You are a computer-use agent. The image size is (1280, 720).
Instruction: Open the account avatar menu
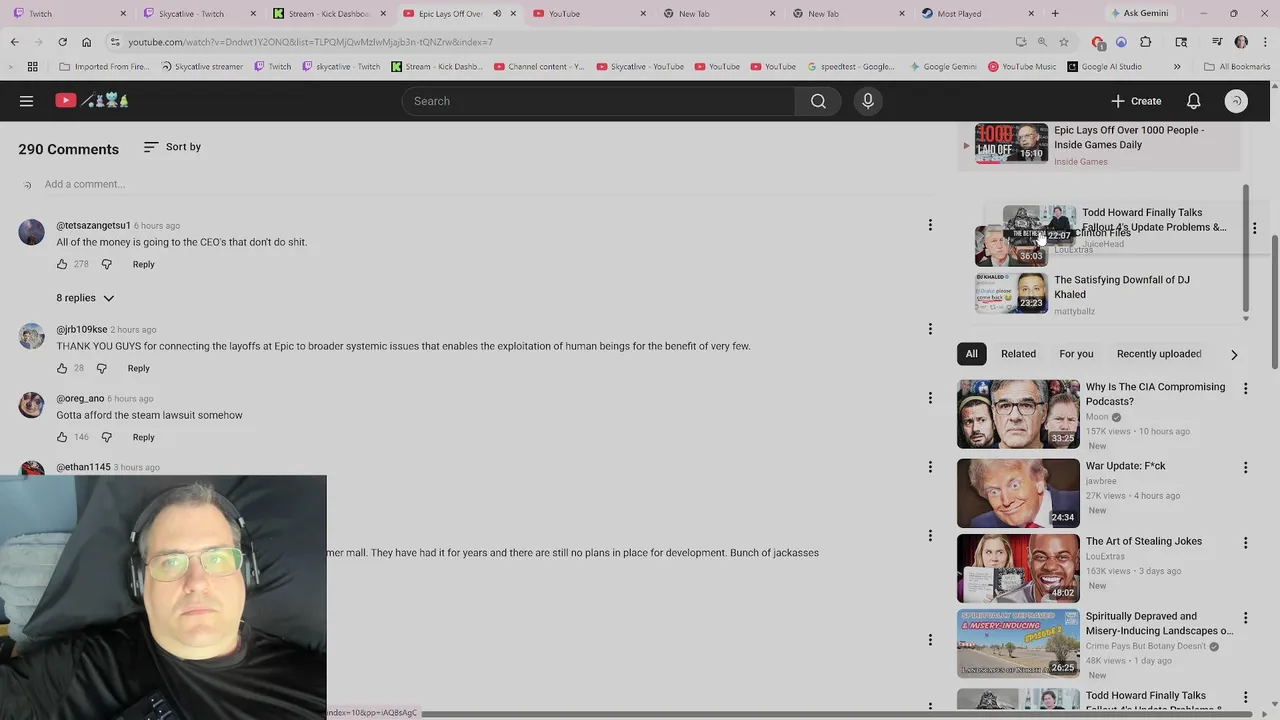(1236, 101)
